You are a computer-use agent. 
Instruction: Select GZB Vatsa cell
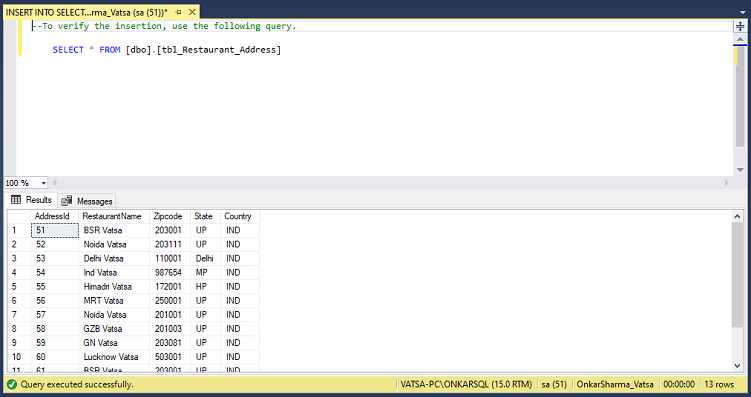(114, 329)
